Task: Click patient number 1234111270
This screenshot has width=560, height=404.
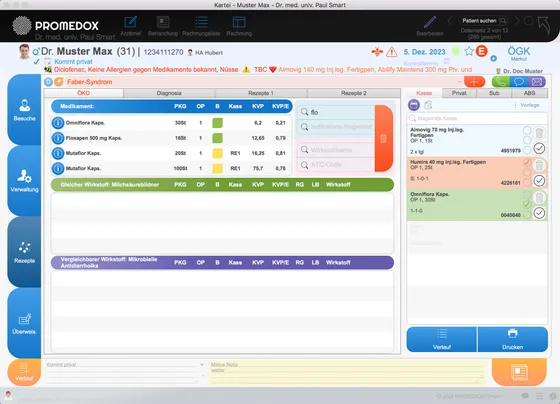Action: (163, 53)
